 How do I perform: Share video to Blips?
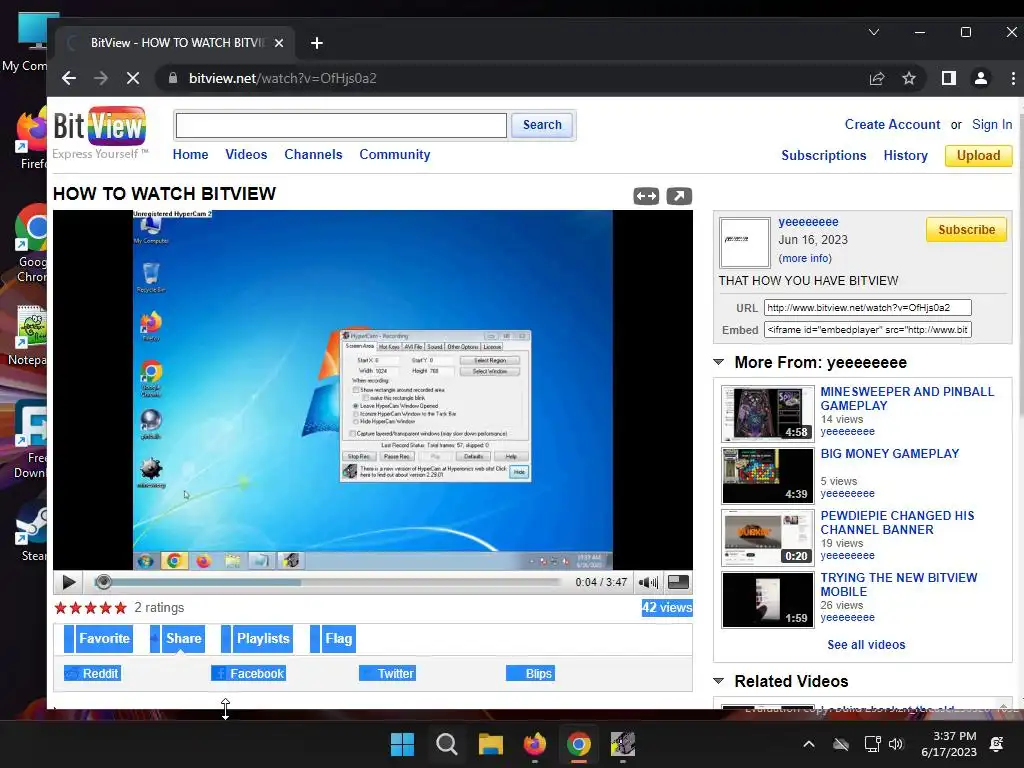[x=530, y=673]
